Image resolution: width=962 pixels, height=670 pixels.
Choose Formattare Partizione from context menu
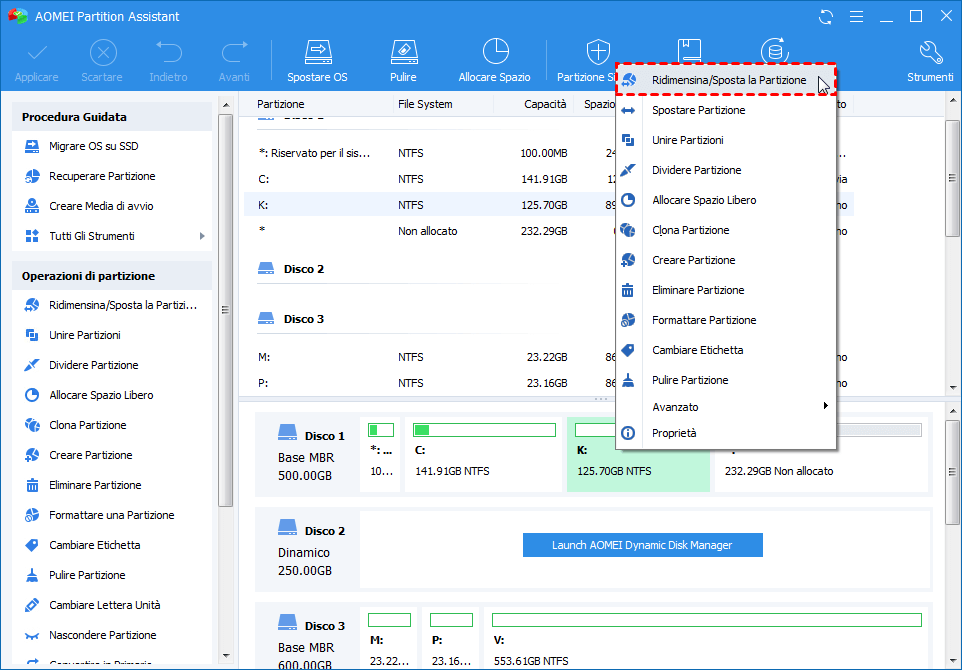pos(726,321)
